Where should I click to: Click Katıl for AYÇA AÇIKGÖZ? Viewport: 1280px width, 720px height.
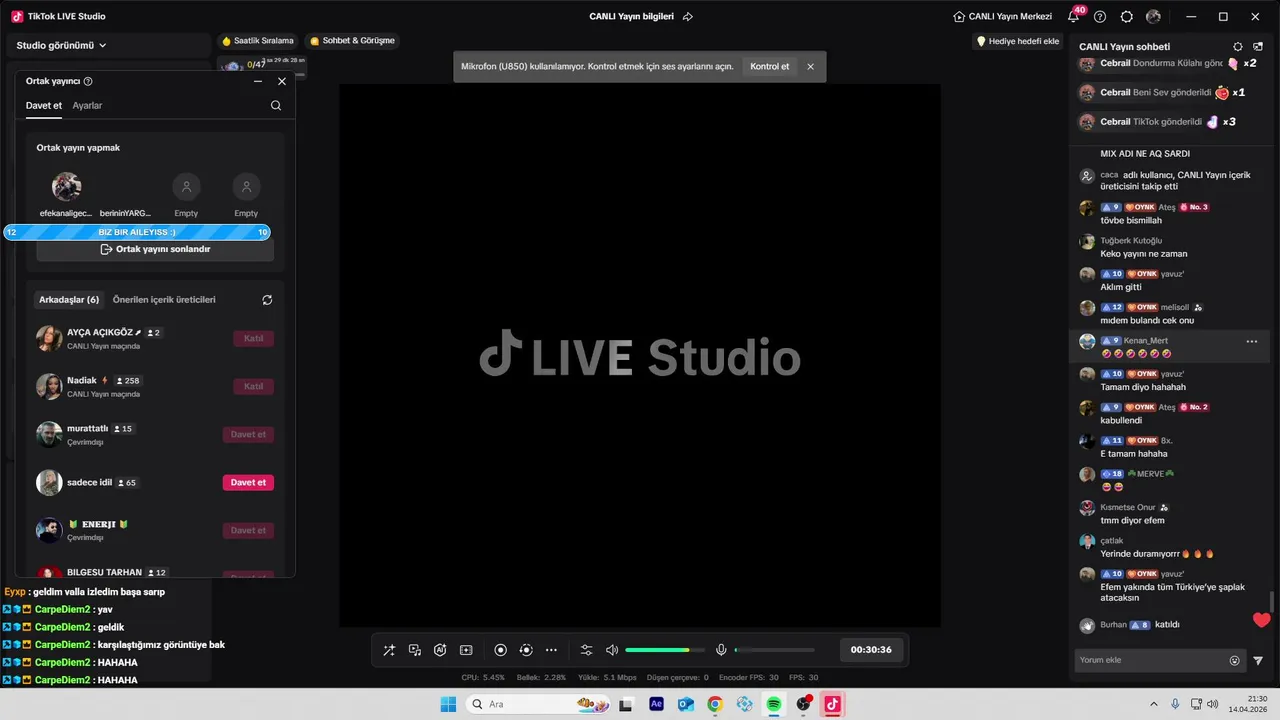pyautogui.click(x=253, y=339)
